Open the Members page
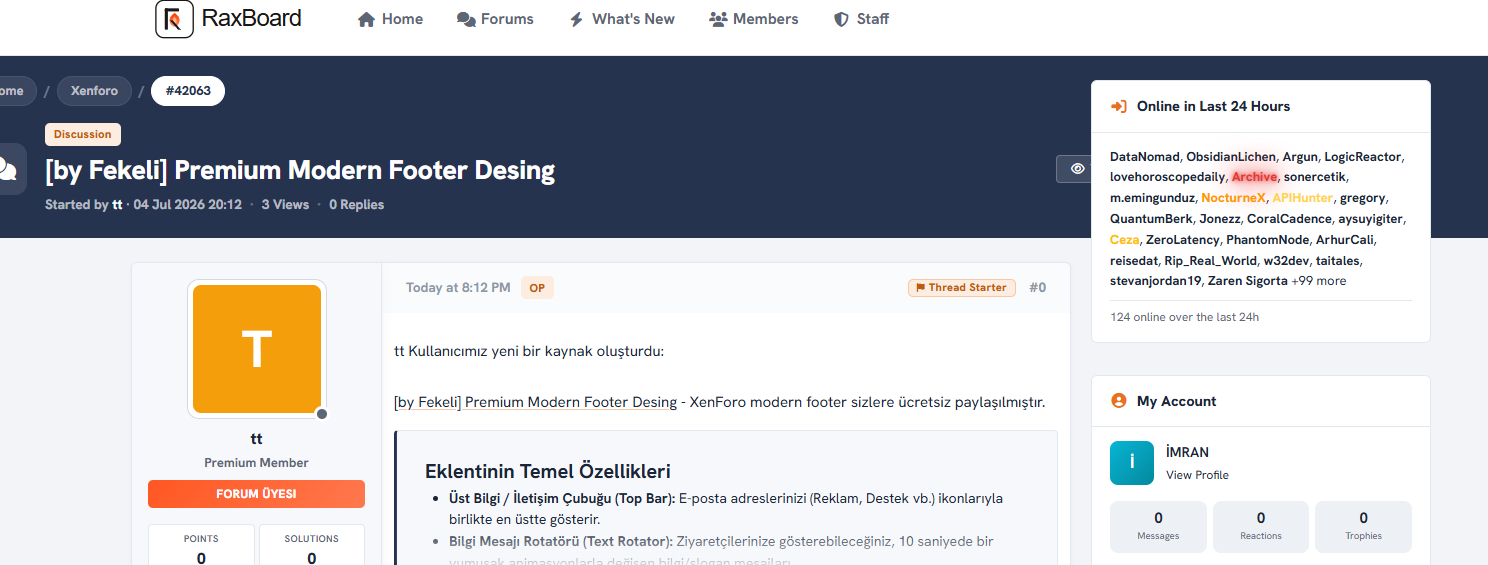 tap(753, 19)
